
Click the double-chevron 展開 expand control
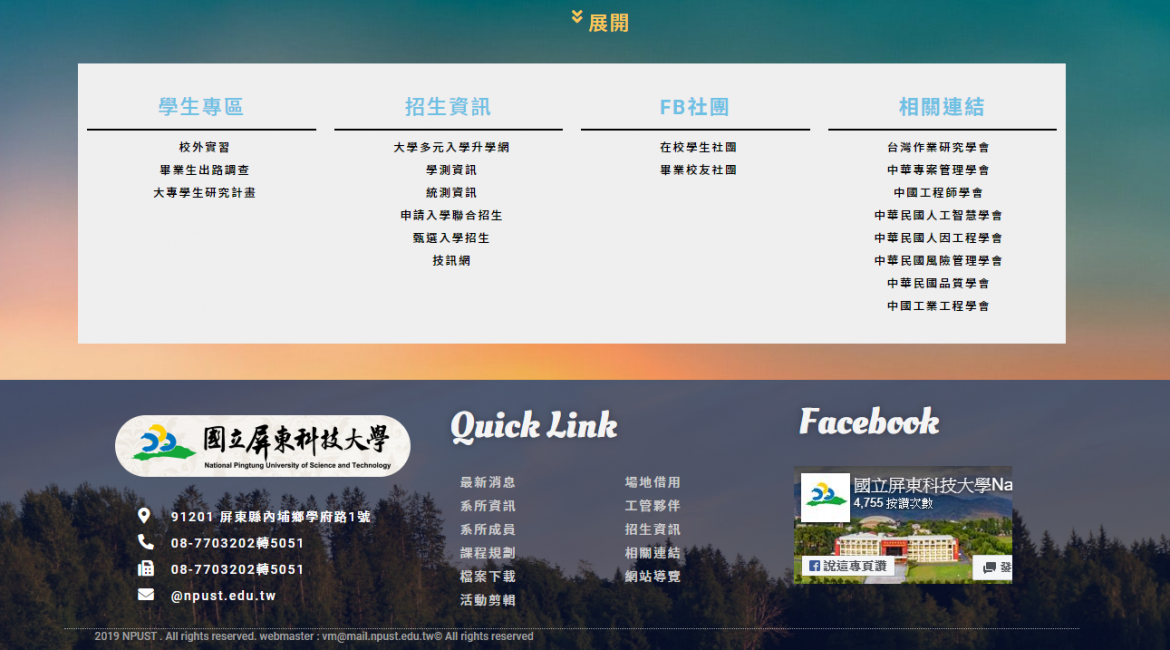[600, 22]
